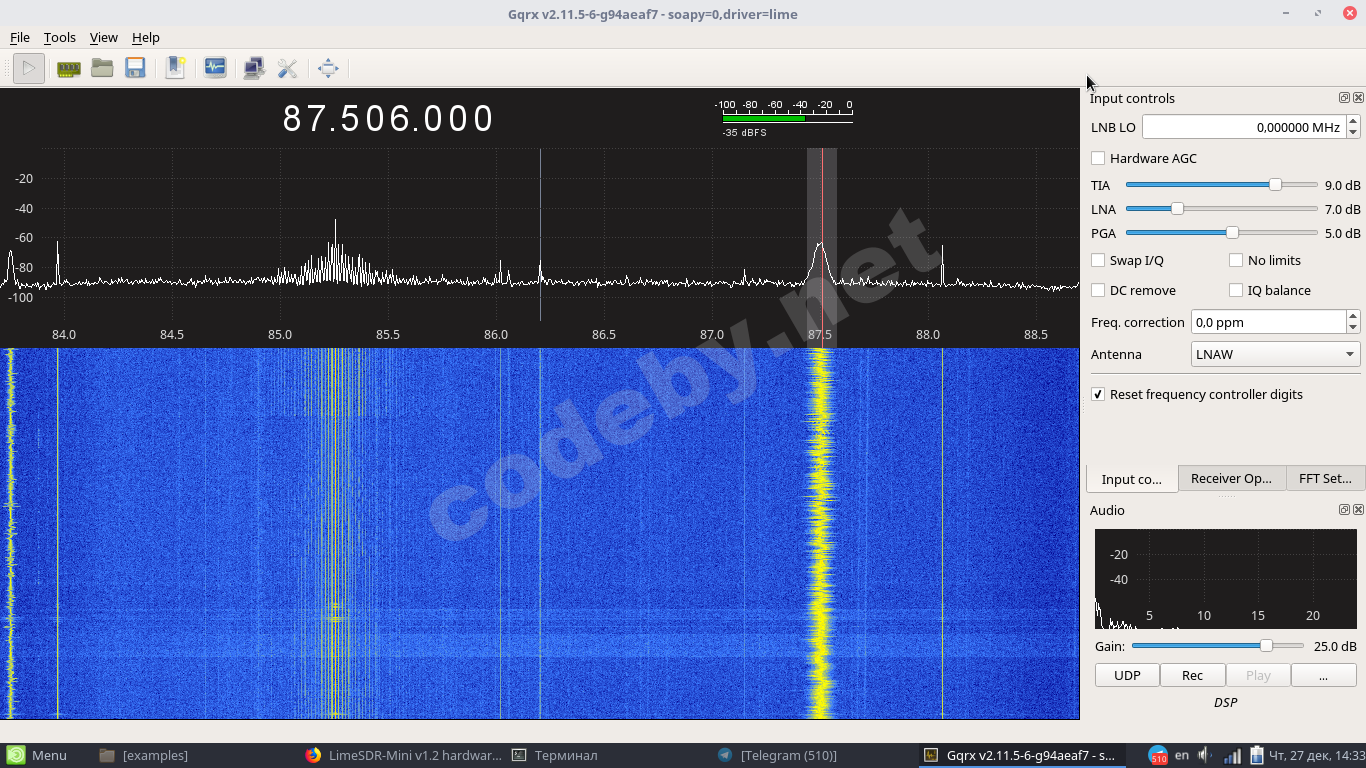The image size is (1366, 768).
Task: Open remote control settings wrench icon
Action: pos(287,68)
